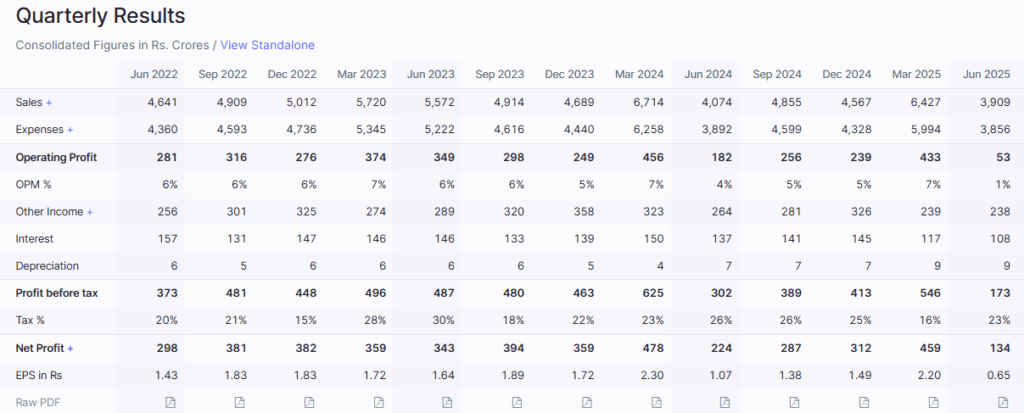Viewport: 1024px width, 413px height.
Task: Expand the Expenses row breakdown
Action: [x=70, y=130]
